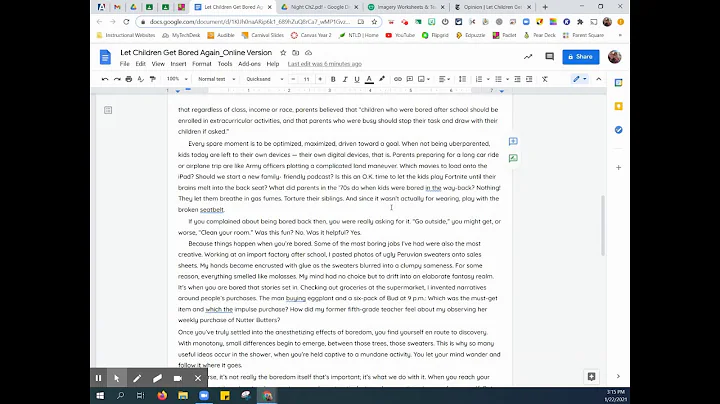Pause the screen recording
This screenshot has height=404, width=720.
pyautogui.click(x=98, y=378)
